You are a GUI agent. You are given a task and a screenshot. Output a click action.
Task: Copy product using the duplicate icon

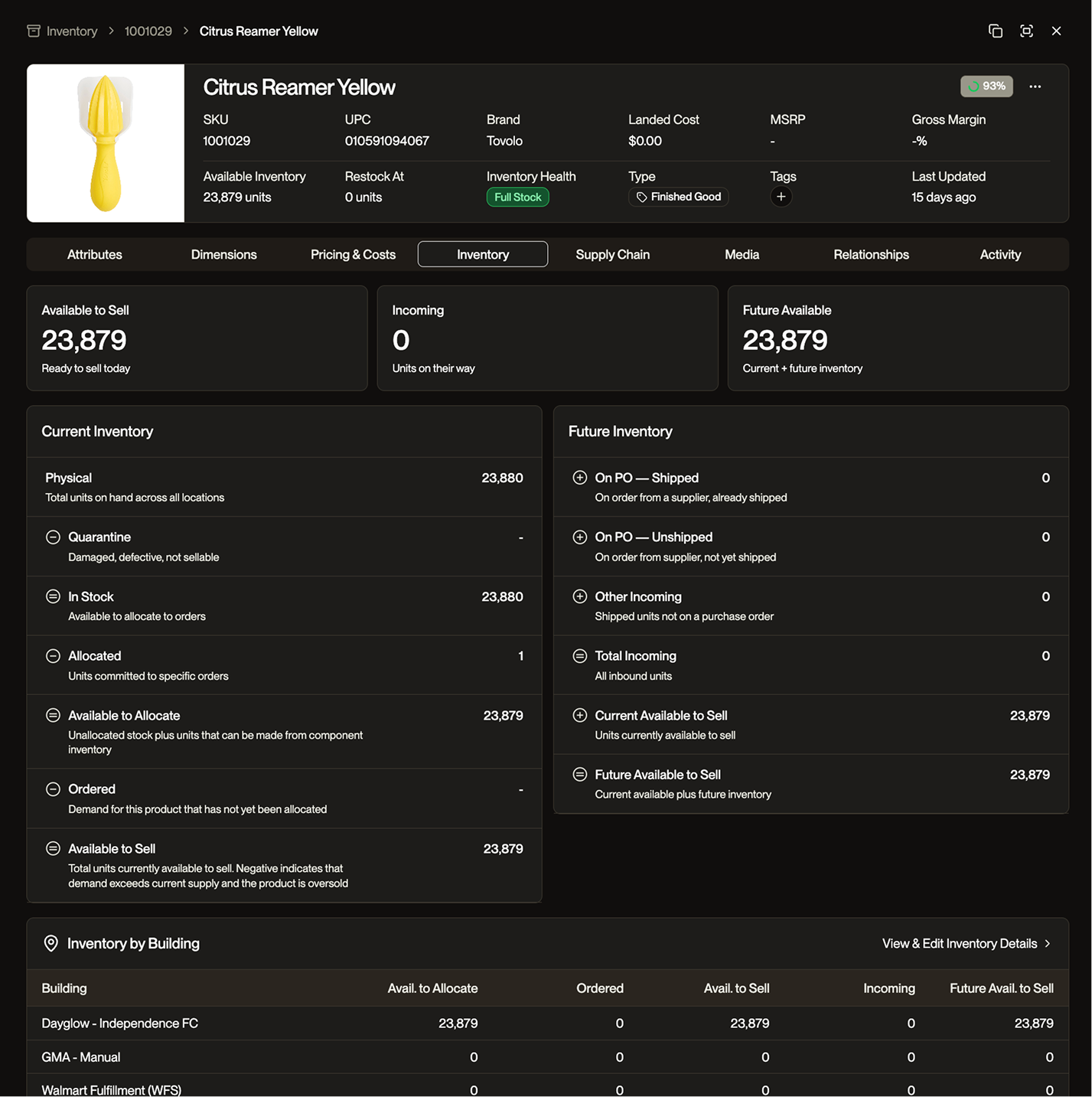tap(995, 31)
